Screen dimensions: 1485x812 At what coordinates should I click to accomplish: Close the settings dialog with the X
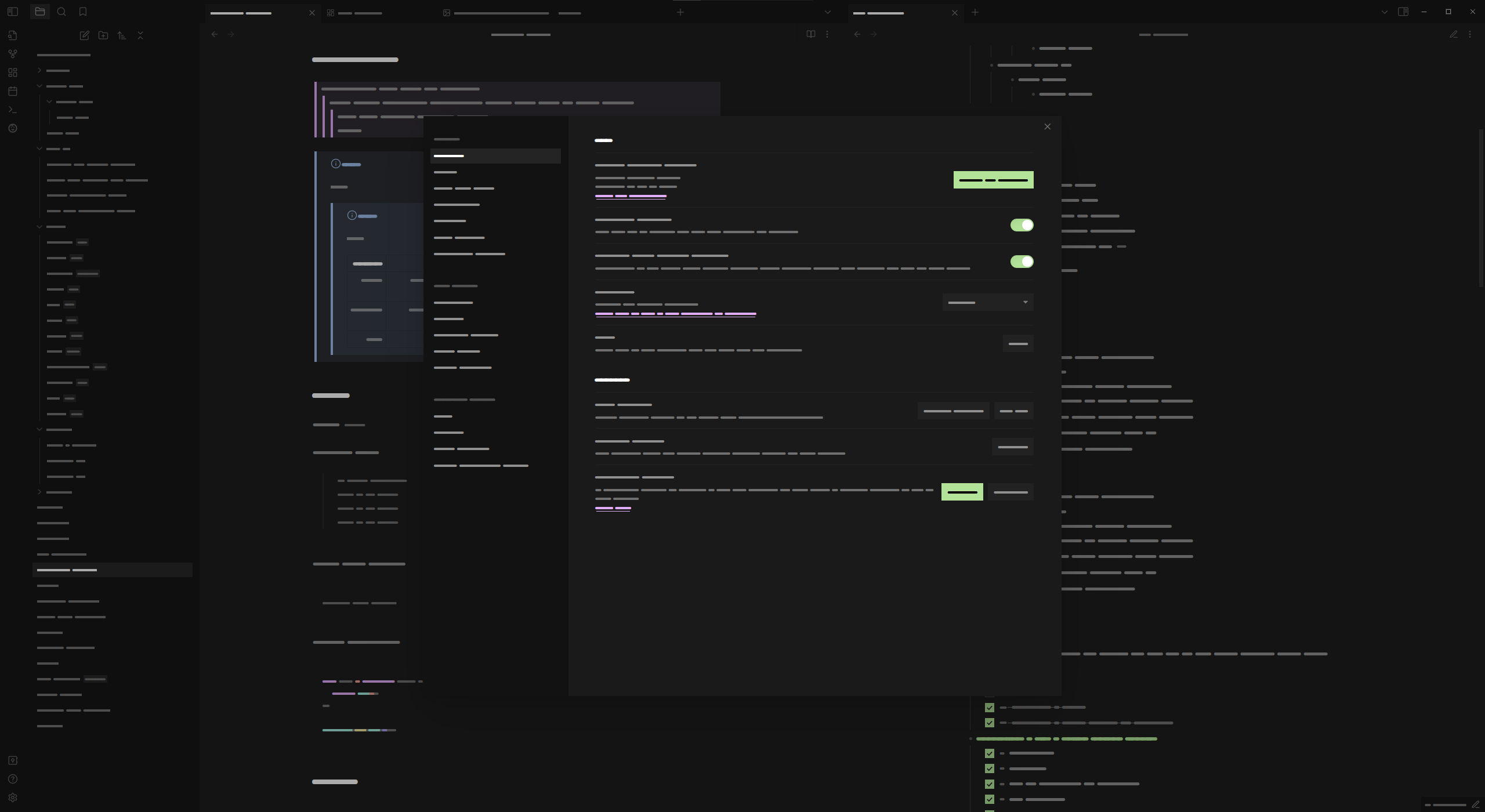click(x=1047, y=126)
